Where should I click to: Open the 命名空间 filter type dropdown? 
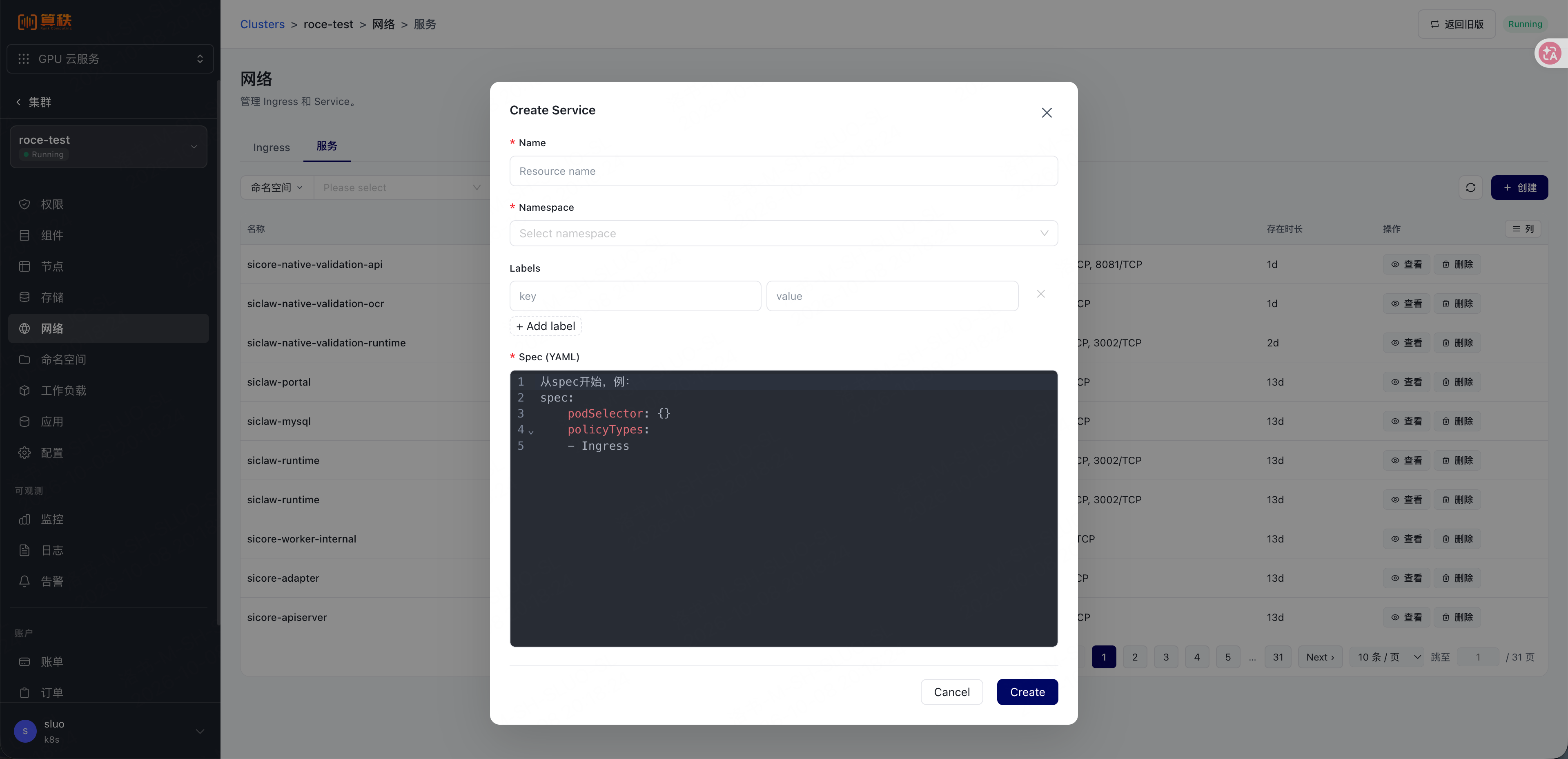276,188
